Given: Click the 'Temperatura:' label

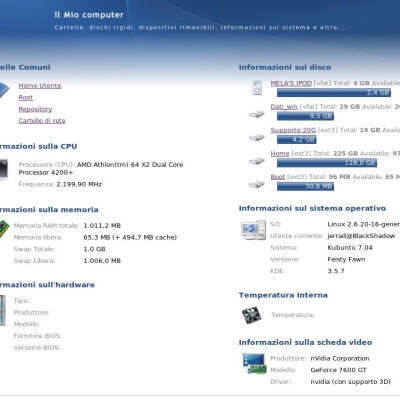Looking at the screenshot, I should point(293,315).
